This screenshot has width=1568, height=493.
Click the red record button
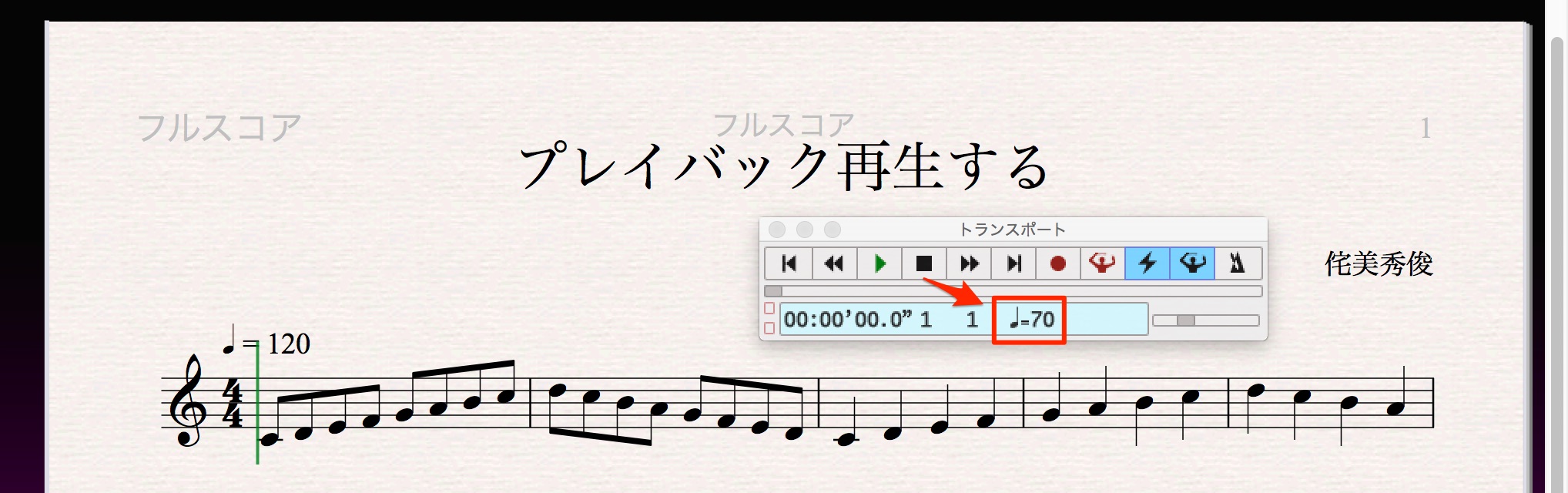(x=1058, y=263)
